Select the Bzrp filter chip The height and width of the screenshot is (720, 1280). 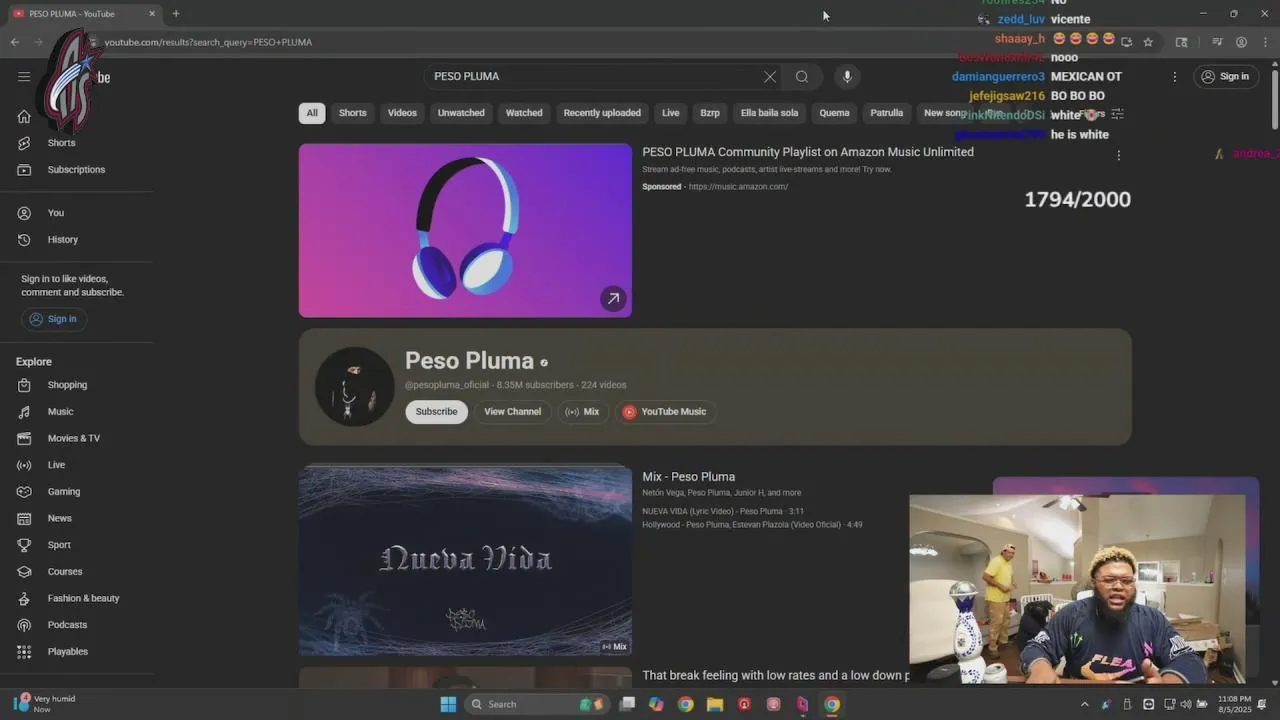click(x=710, y=113)
